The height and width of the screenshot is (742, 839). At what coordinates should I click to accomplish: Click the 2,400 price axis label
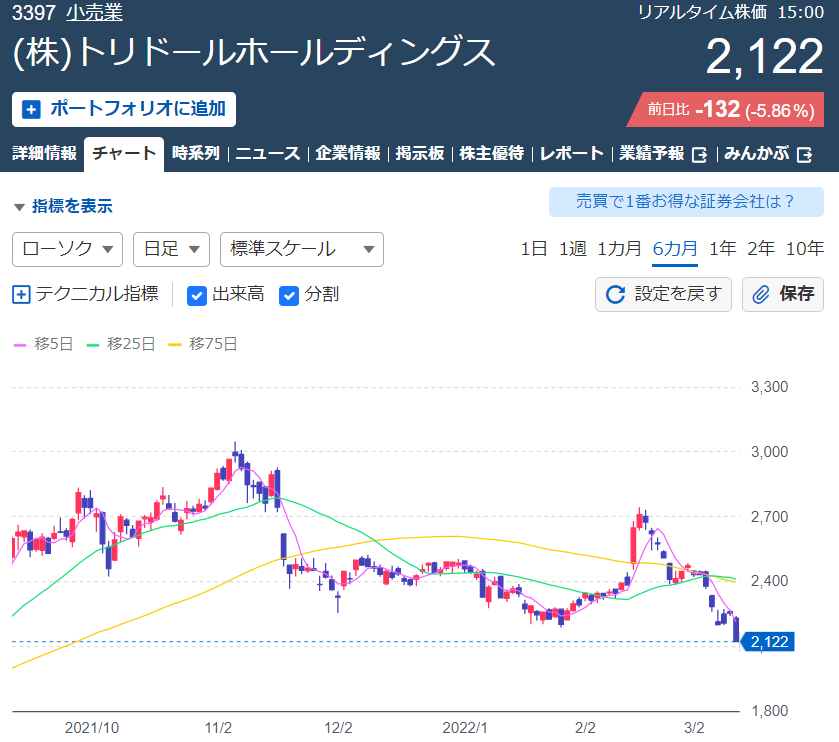[x=769, y=580]
